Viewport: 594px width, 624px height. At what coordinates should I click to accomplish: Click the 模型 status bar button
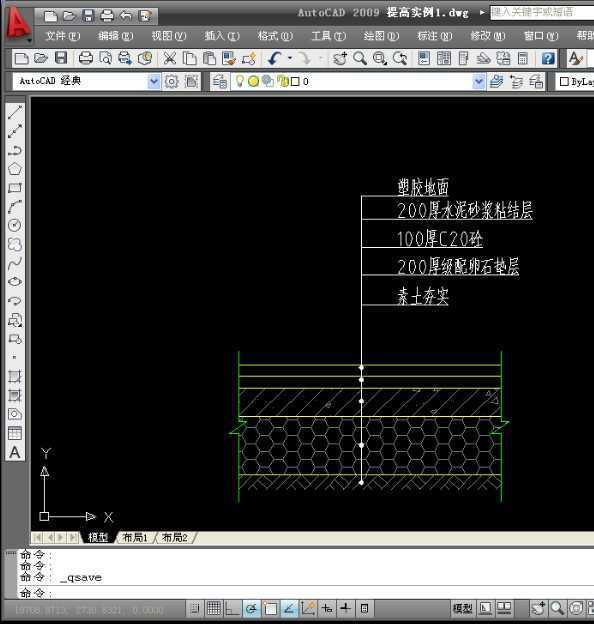[463, 608]
